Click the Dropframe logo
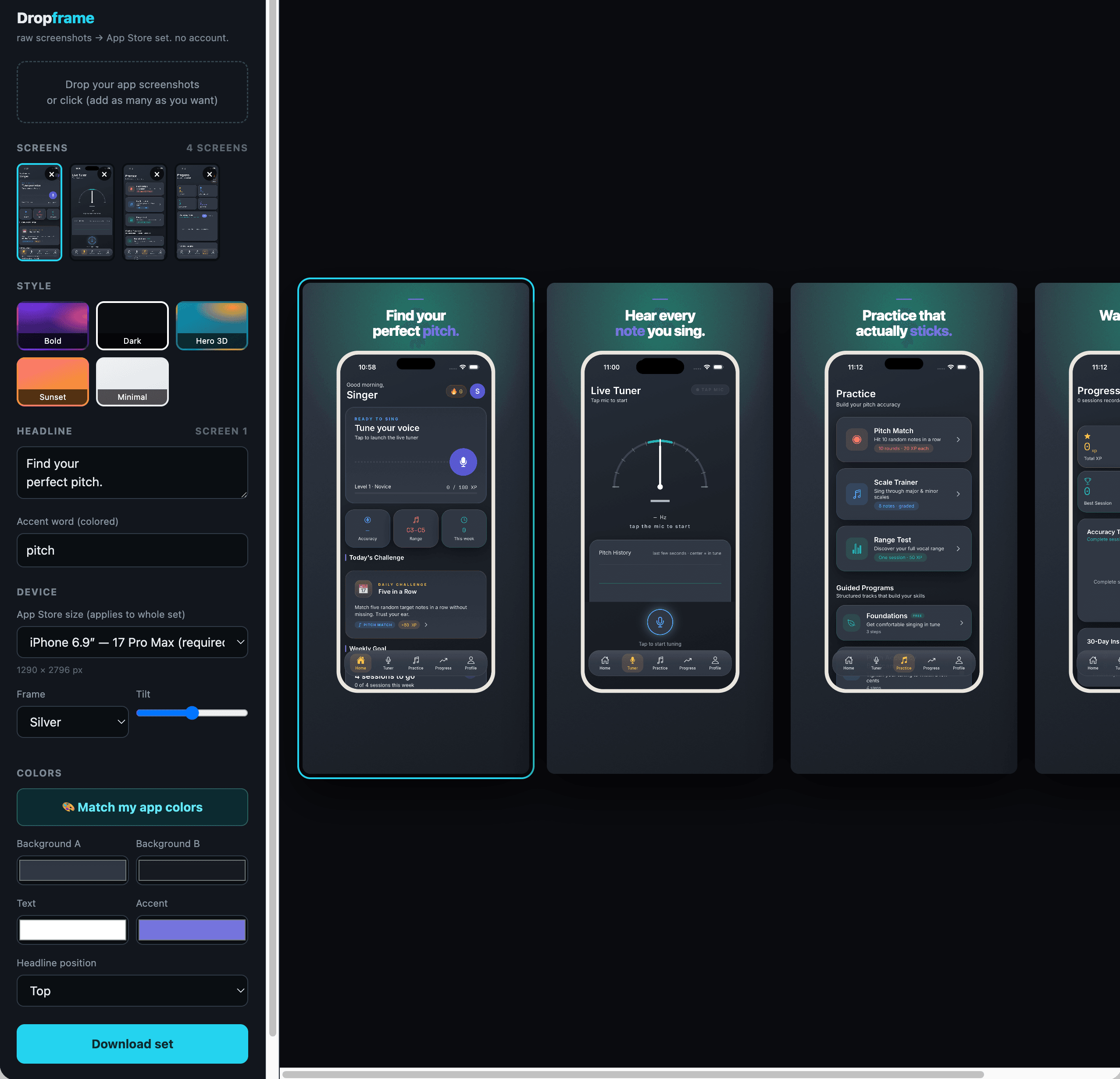Screen dimensions: 1120x1079 point(55,18)
